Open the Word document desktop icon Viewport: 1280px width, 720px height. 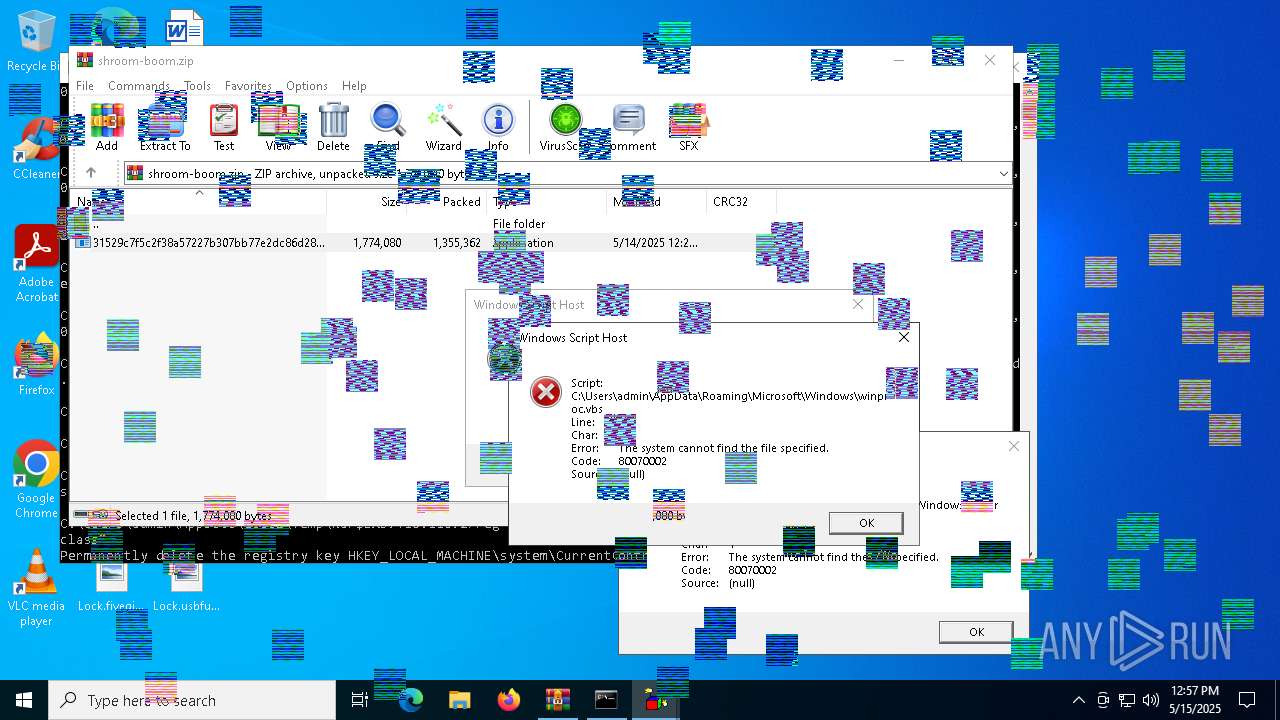coord(184,30)
